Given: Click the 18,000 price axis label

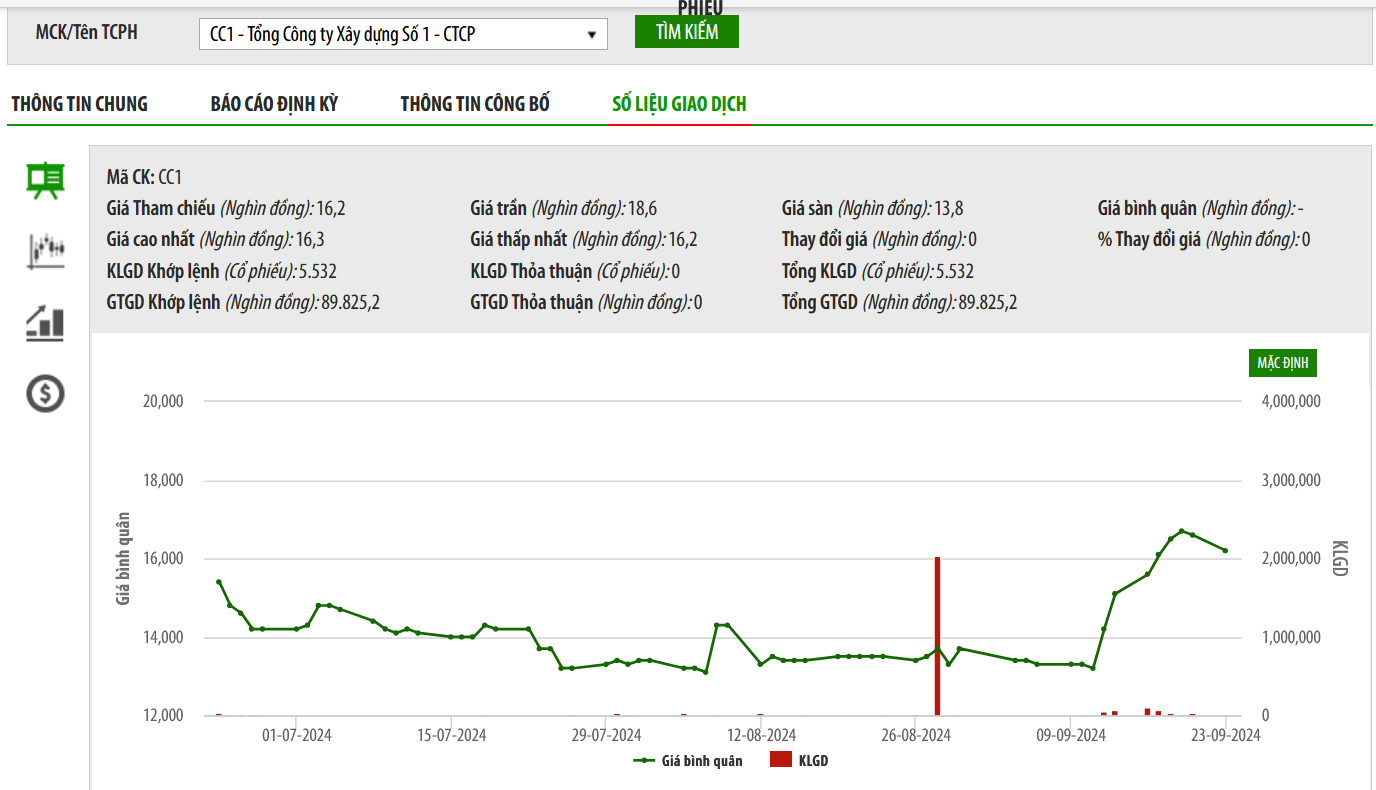Looking at the screenshot, I should pos(164,480).
